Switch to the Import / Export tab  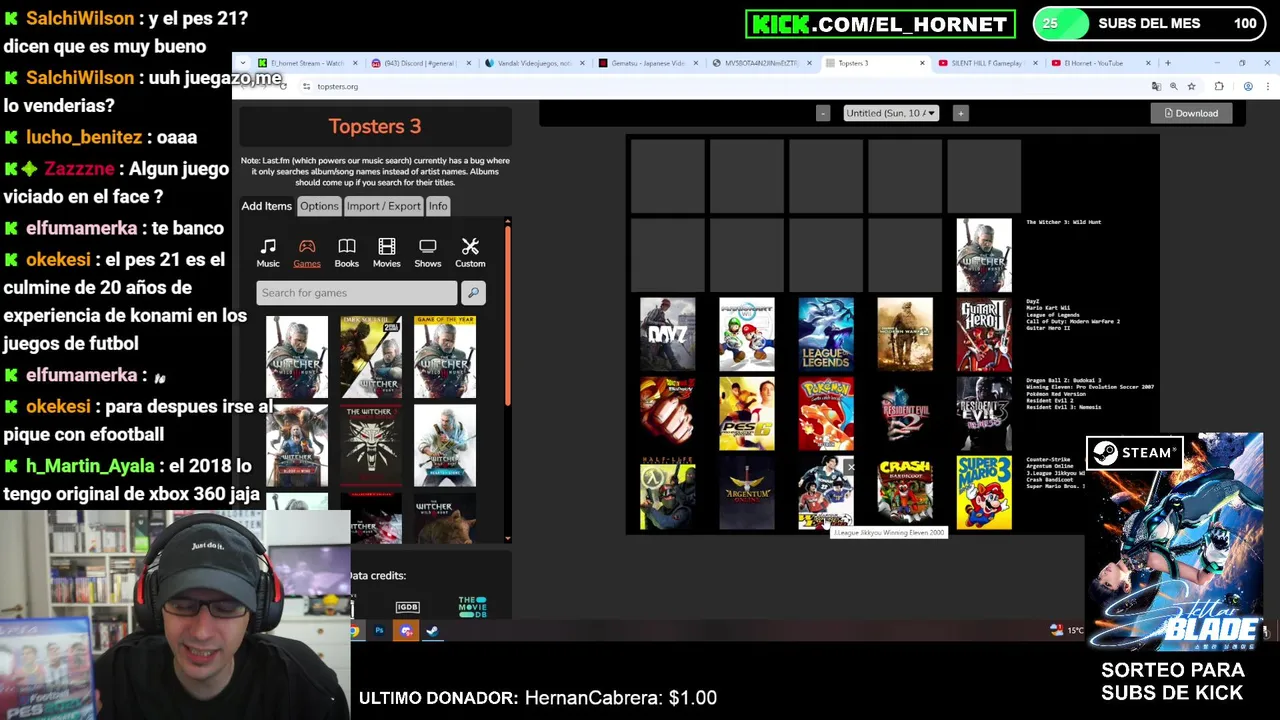point(383,206)
